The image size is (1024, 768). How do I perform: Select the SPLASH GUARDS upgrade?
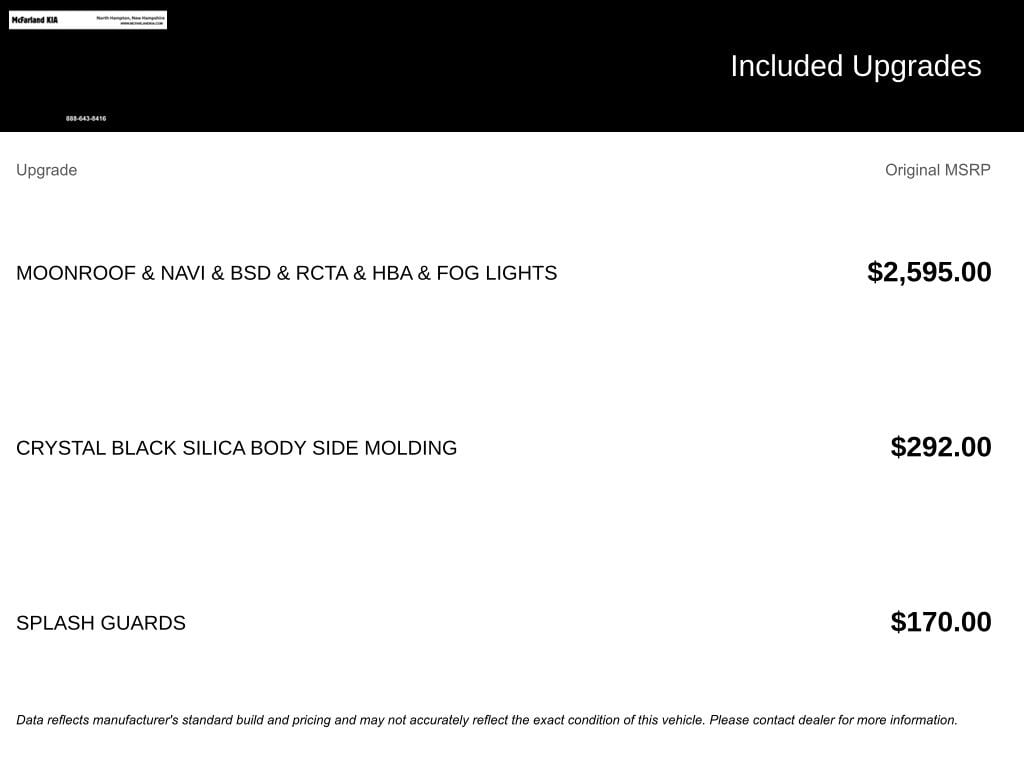click(101, 623)
